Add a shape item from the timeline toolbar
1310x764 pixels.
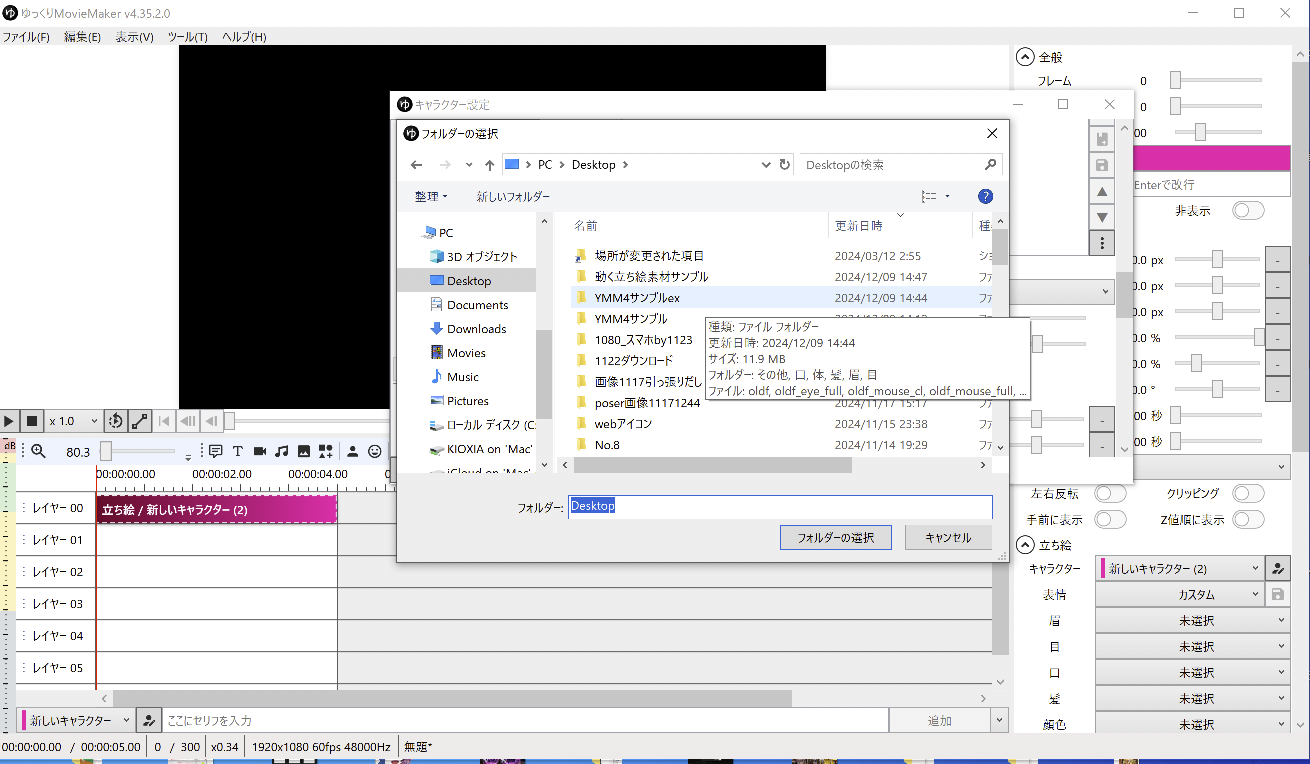(326, 451)
